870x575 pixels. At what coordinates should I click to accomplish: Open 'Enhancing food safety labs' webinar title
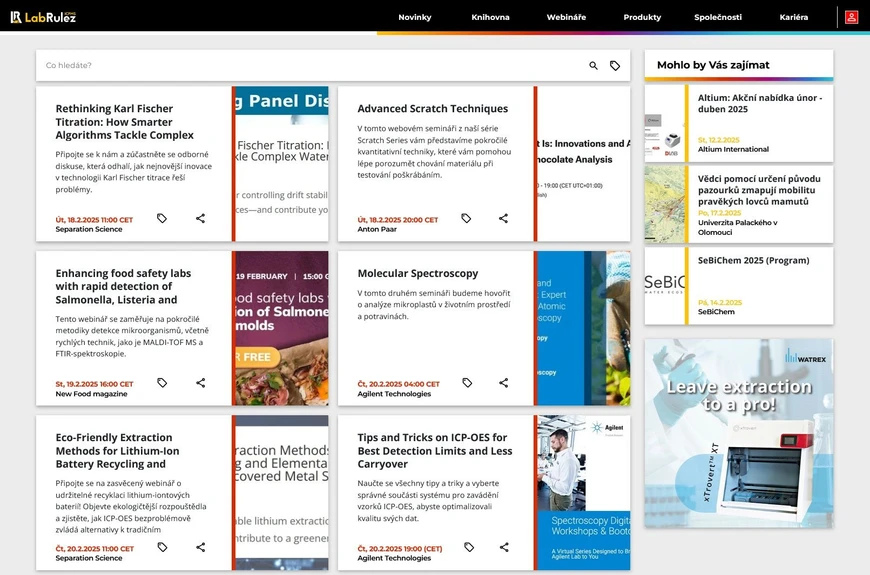(123, 286)
